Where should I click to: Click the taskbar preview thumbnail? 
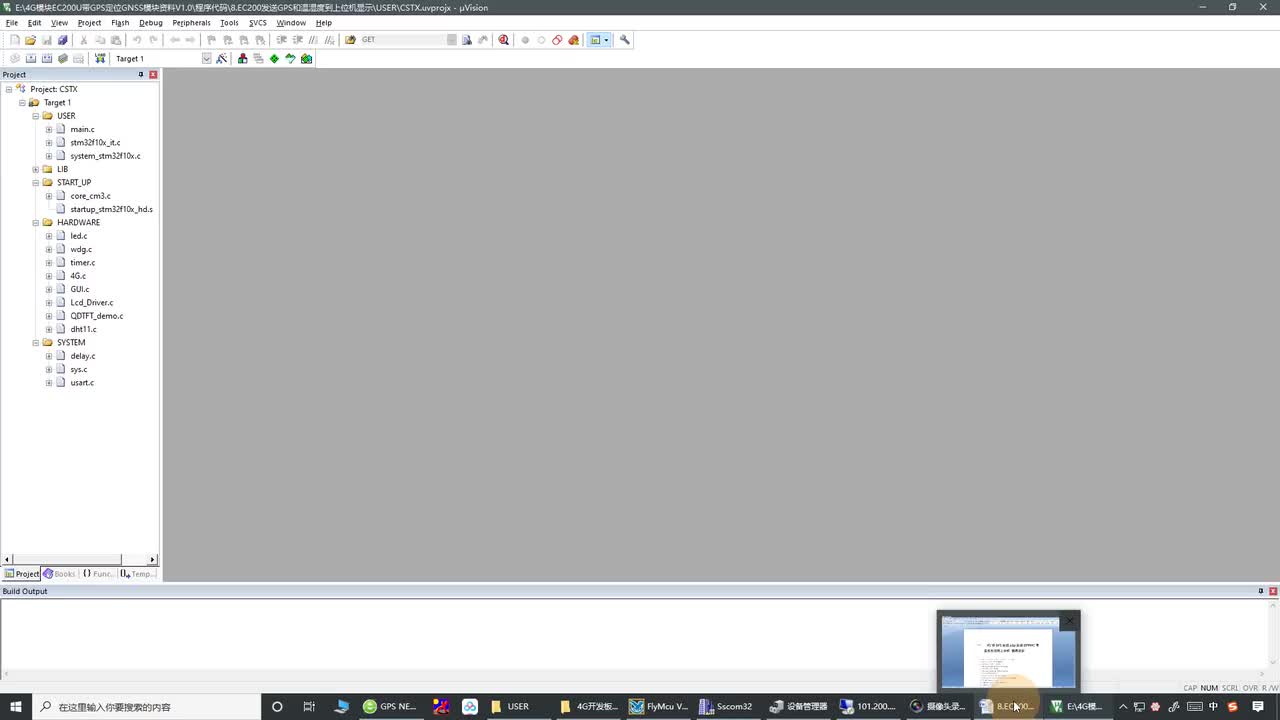pyautogui.click(x=1009, y=651)
